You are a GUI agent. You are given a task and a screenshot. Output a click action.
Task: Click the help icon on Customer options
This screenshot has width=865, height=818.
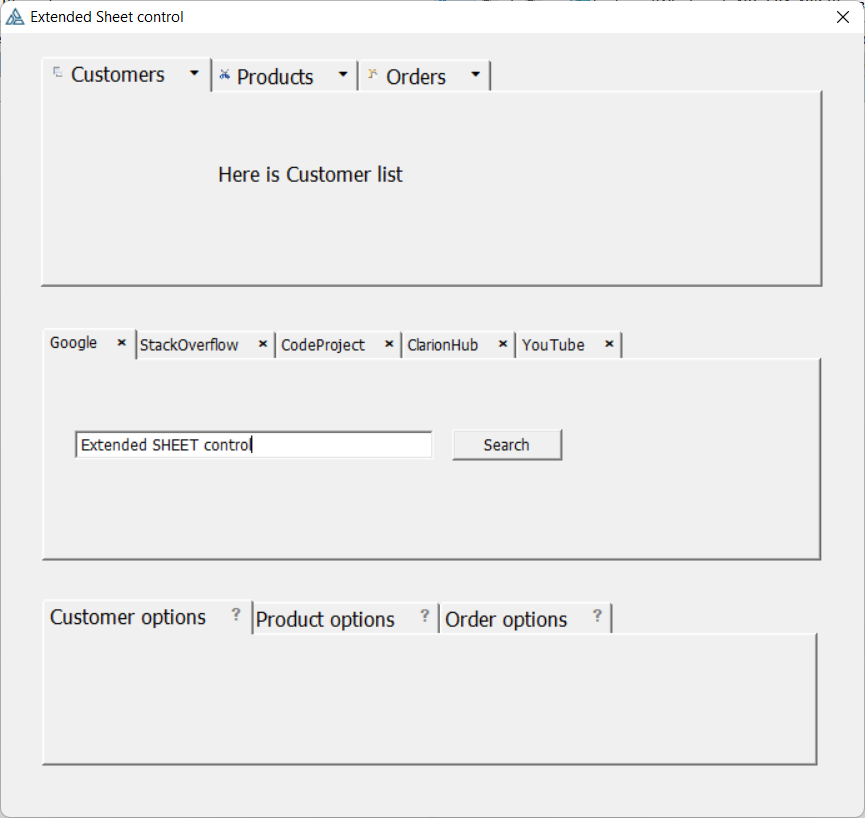[236, 615]
